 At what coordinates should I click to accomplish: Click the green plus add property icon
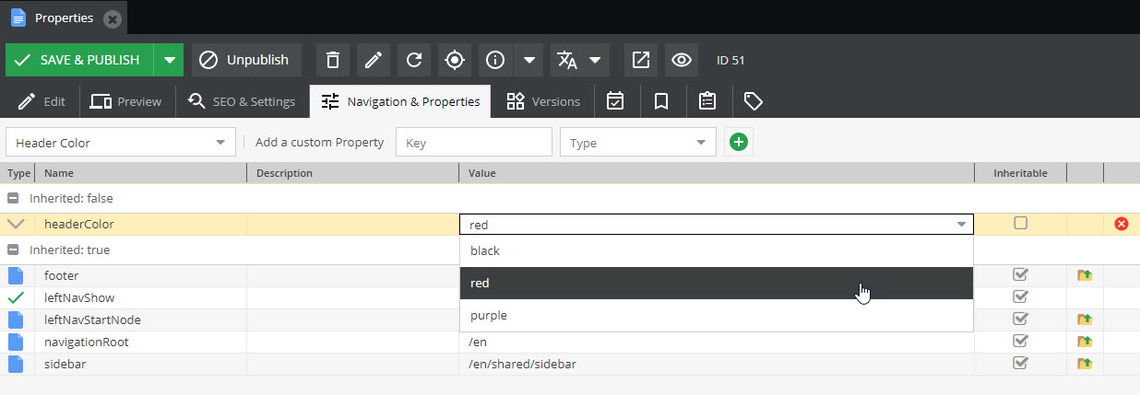739,142
